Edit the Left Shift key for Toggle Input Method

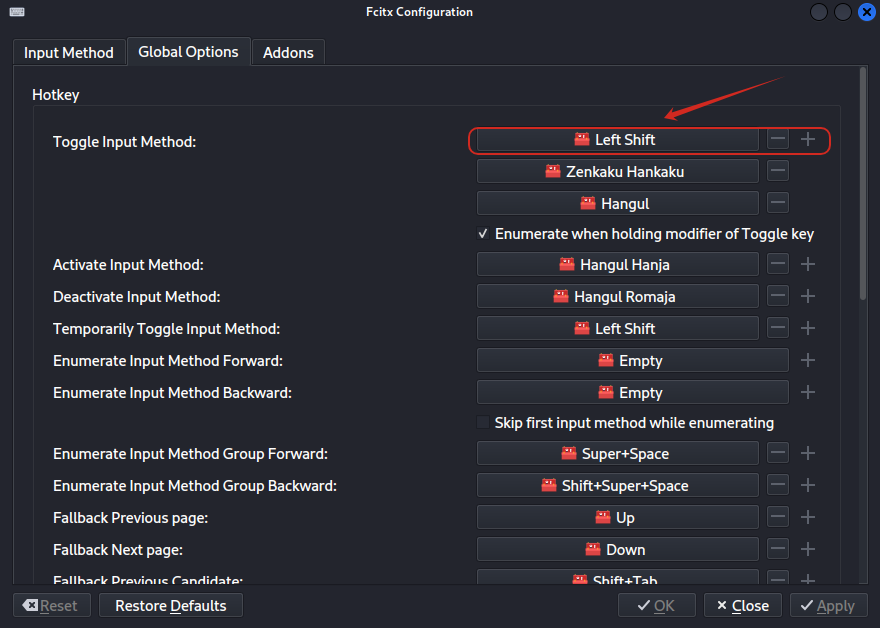(x=617, y=139)
